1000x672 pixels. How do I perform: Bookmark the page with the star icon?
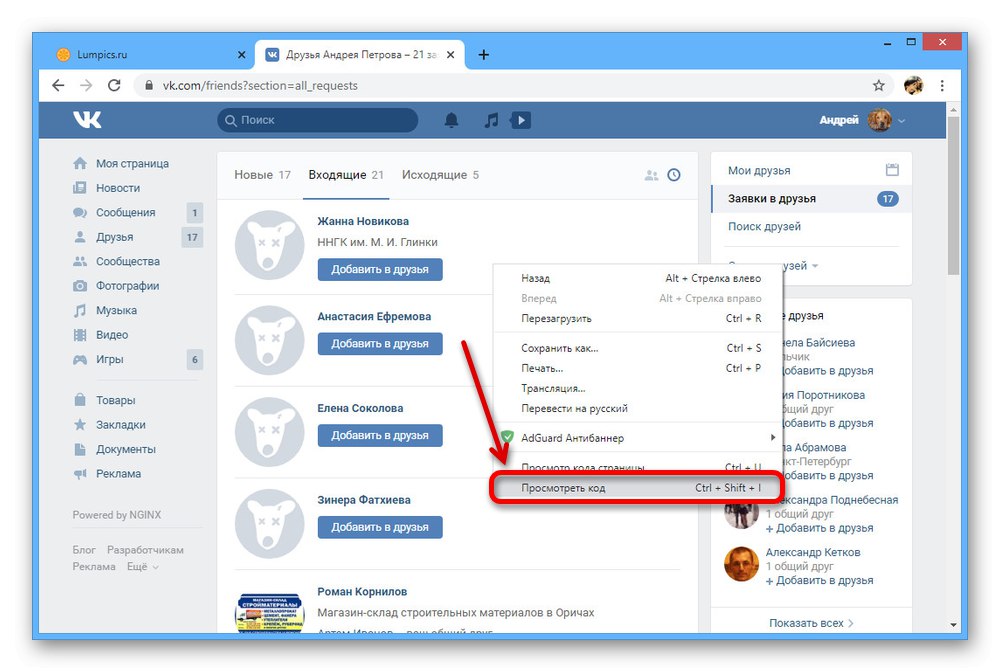(878, 86)
